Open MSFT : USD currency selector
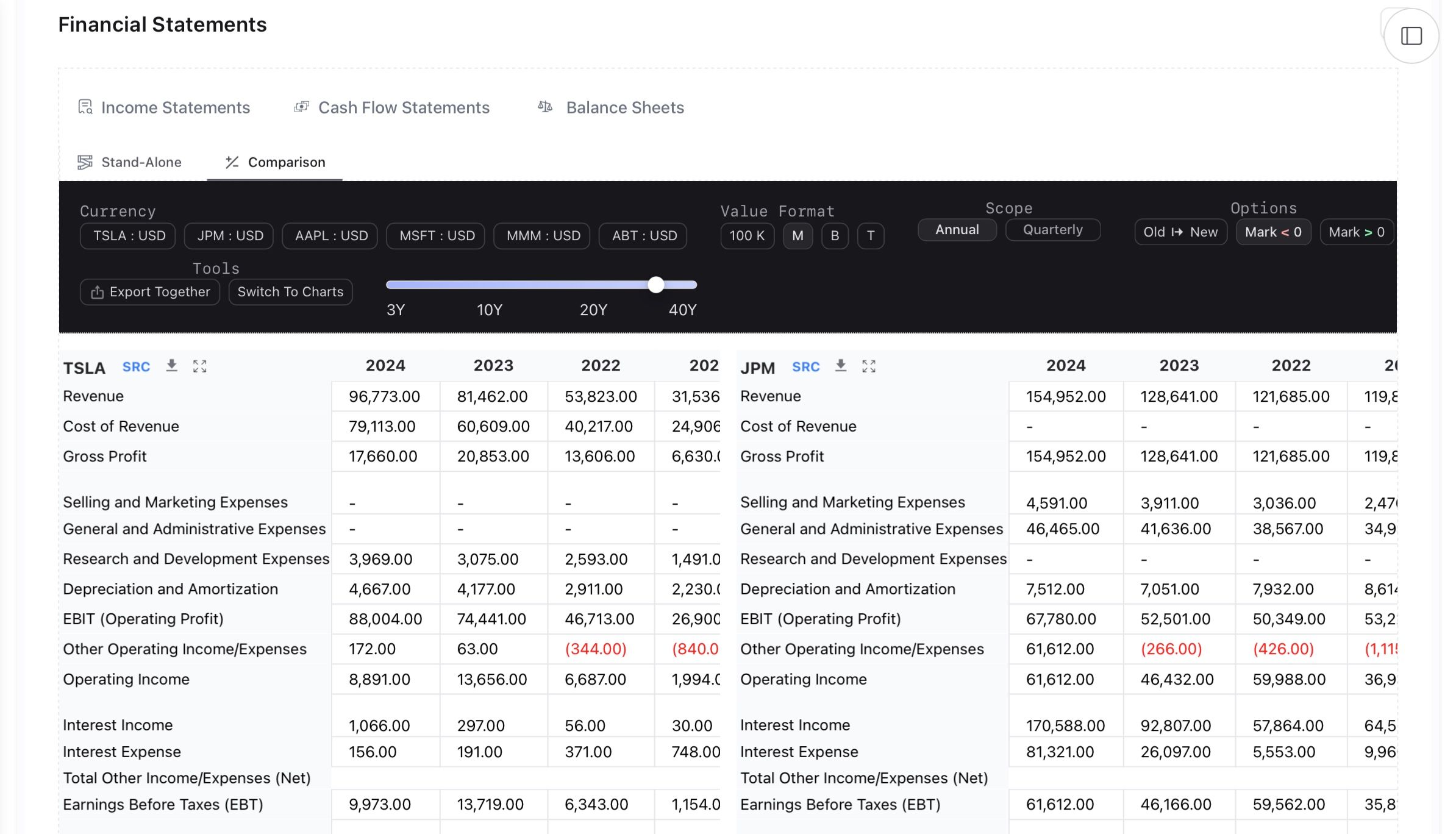 tap(436, 236)
